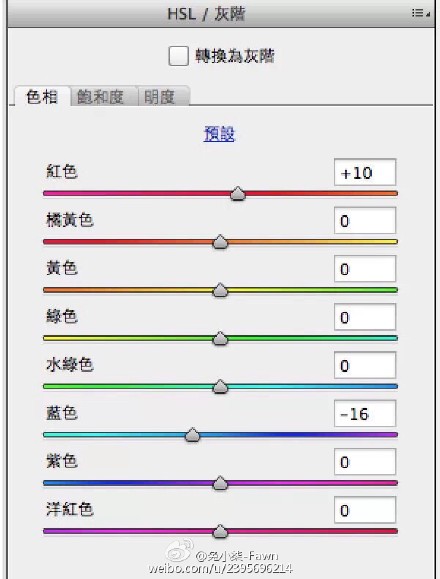The width and height of the screenshot is (440, 579).
Task: Click the 橘黃色 slider thumb
Action: [x=220, y=241]
